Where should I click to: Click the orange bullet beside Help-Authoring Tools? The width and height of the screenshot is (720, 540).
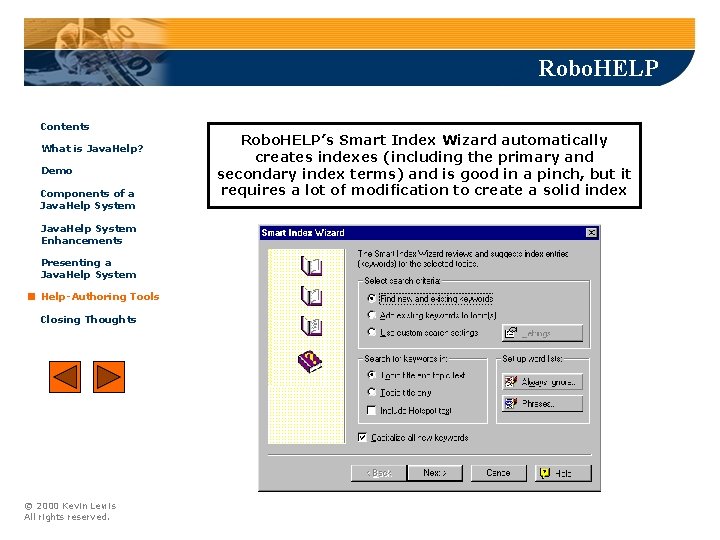pyautogui.click(x=31, y=297)
